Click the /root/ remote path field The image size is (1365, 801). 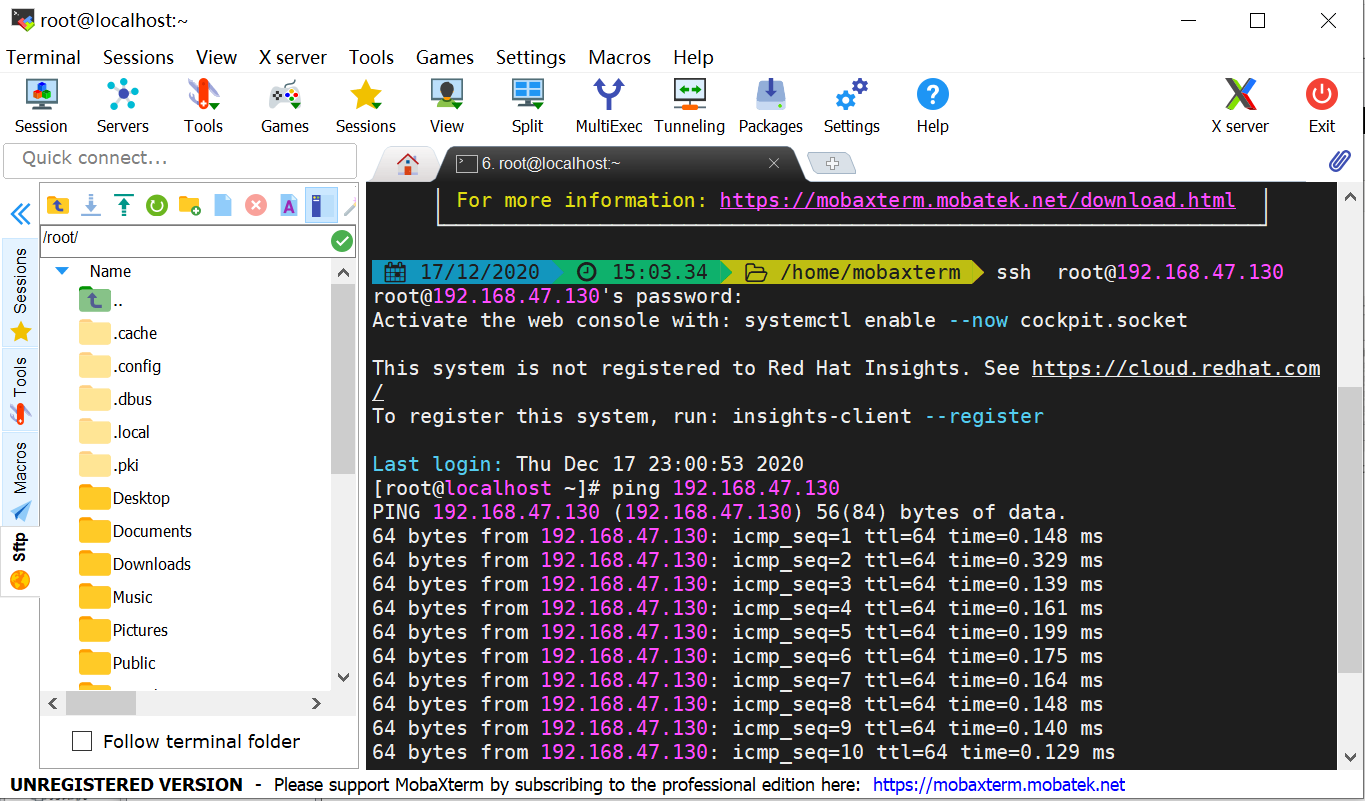pos(186,241)
